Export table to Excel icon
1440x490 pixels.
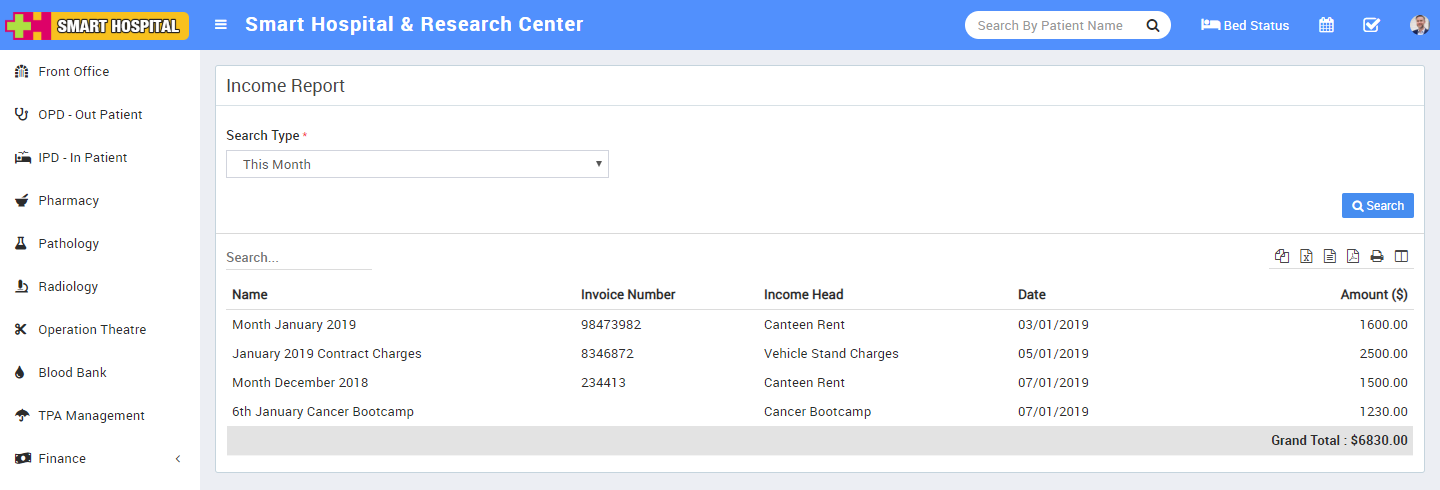[x=1306, y=257]
